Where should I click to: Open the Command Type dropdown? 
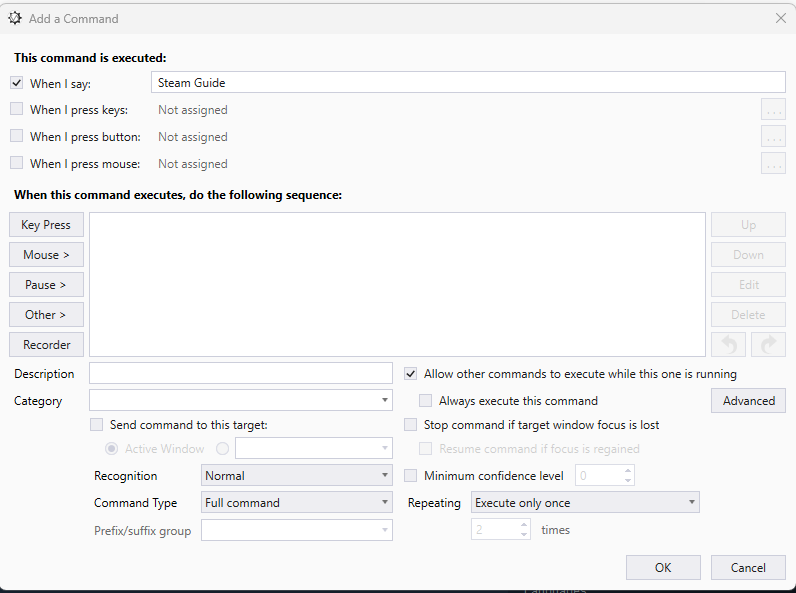(297, 503)
